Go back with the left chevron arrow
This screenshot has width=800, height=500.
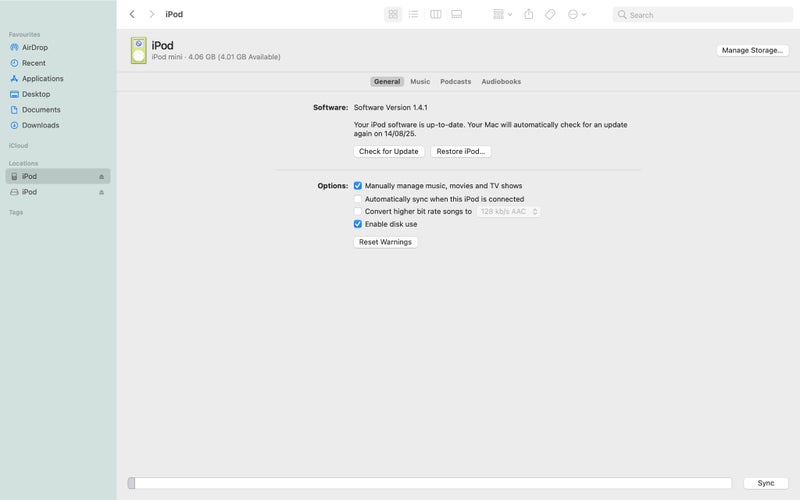tap(132, 14)
